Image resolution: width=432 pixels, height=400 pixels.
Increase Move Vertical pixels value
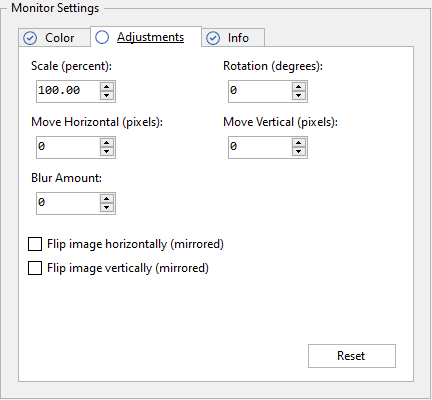click(299, 143)
